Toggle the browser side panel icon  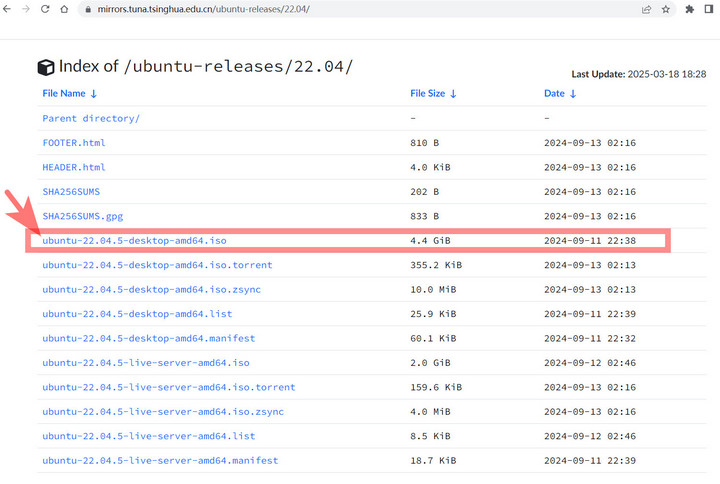click(709, 9)
